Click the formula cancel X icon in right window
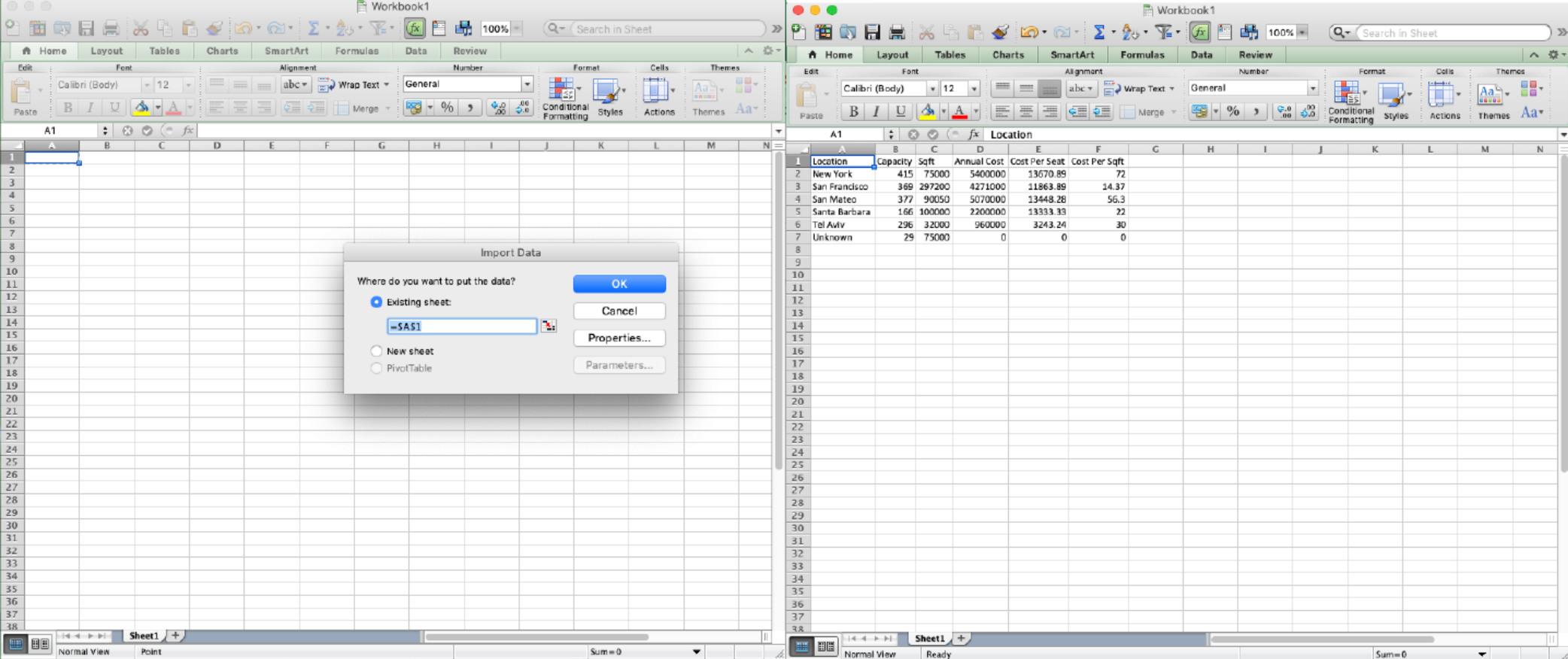Screen dimensions: 1568x659 (913, 134)
